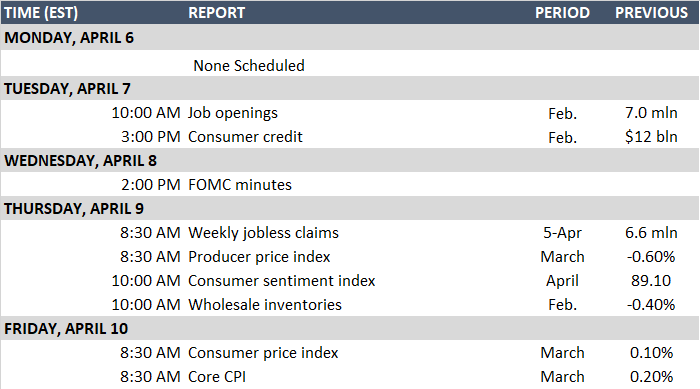Click the PREVIOUS column header
Viewport: 700px width, 389px height.
tap(651, 13)
